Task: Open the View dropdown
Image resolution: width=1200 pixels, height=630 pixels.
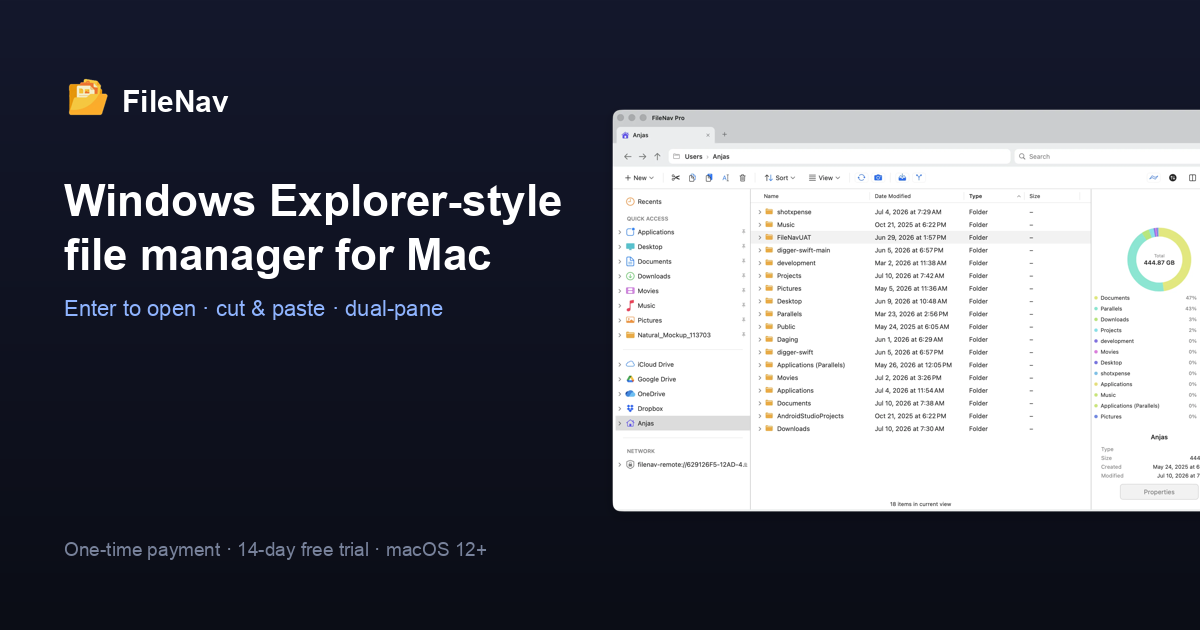Action: [825, 178]
